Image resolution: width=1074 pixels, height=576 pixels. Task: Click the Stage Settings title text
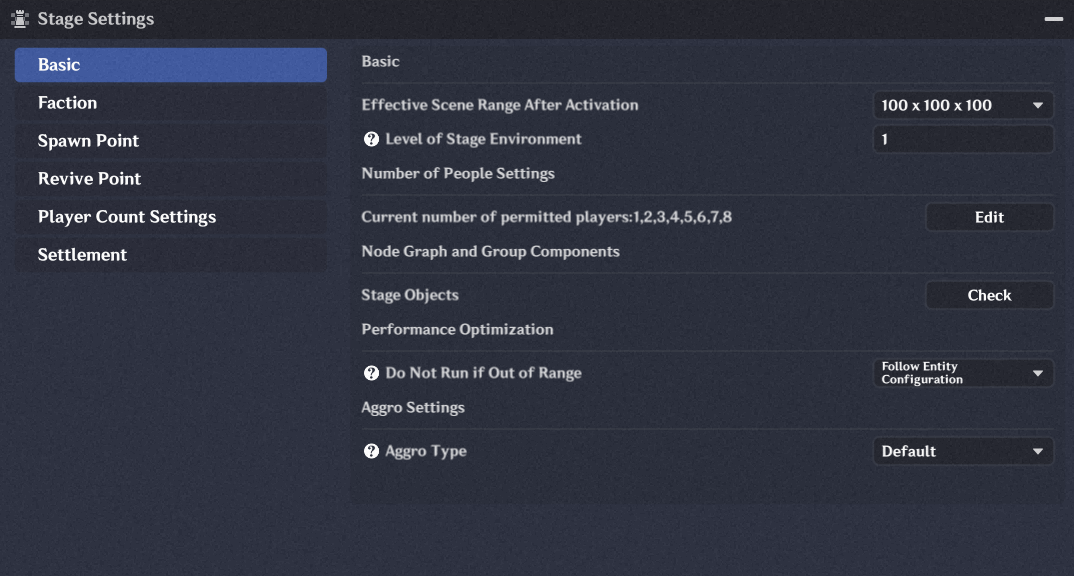(96, 19)
